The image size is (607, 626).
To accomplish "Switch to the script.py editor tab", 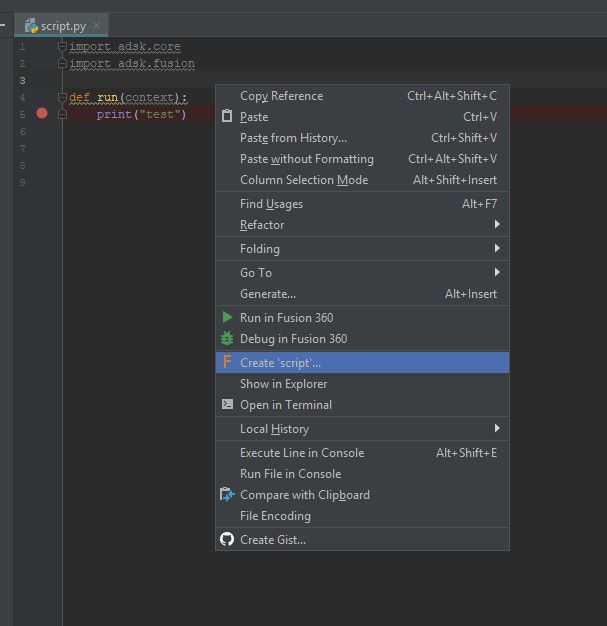I will point(61,26).
